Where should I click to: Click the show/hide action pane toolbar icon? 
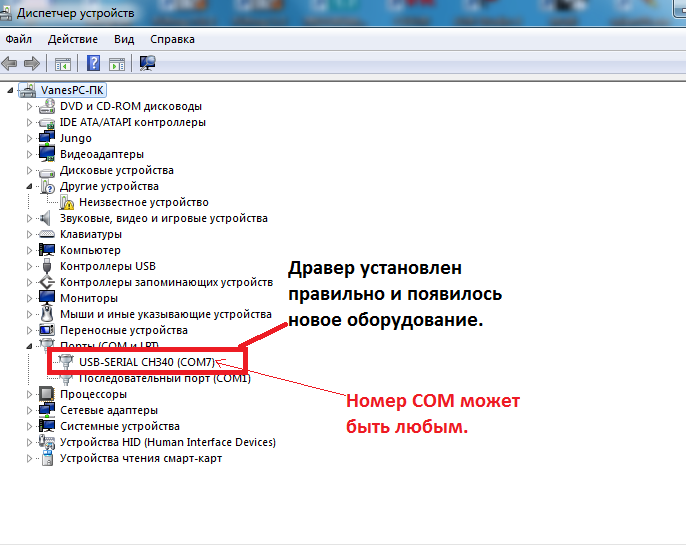point(117,64)
